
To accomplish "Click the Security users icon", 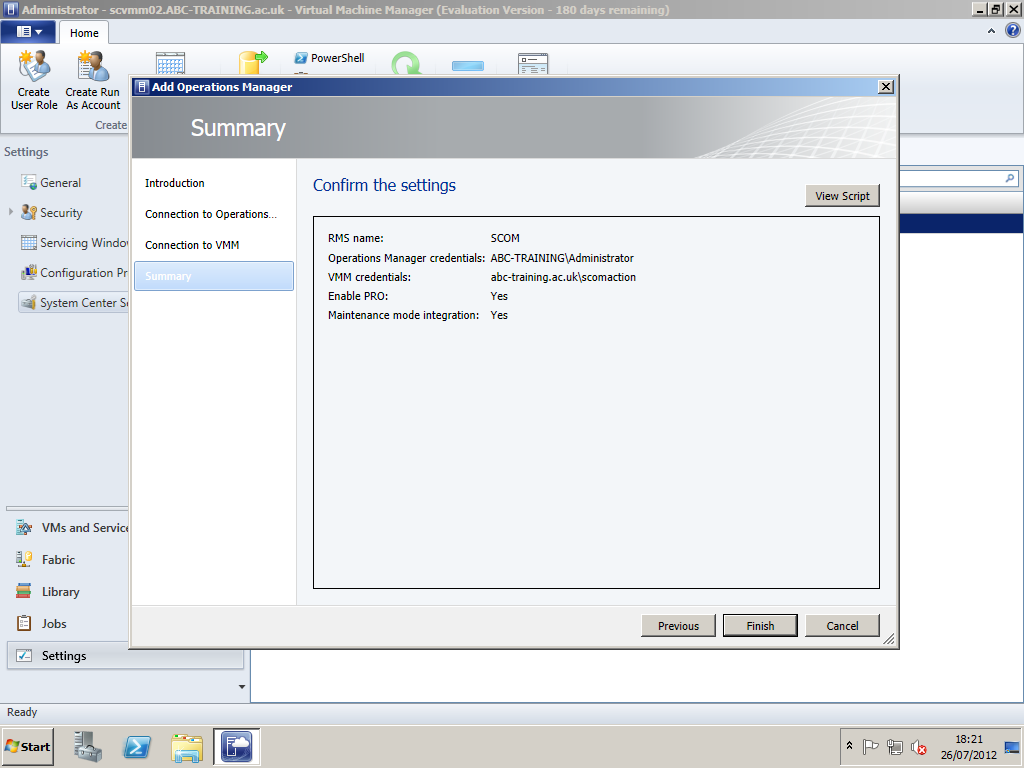I will [29, 212].
